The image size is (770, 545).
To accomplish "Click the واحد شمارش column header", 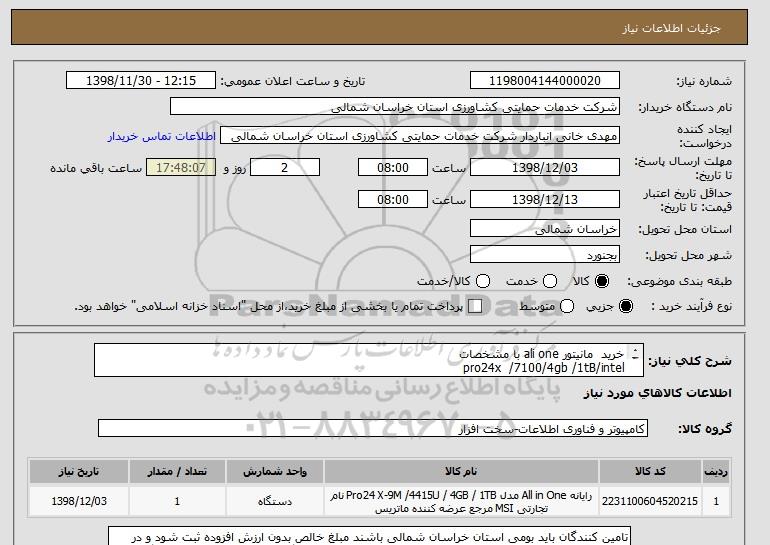I will click(x=275, y=471).
